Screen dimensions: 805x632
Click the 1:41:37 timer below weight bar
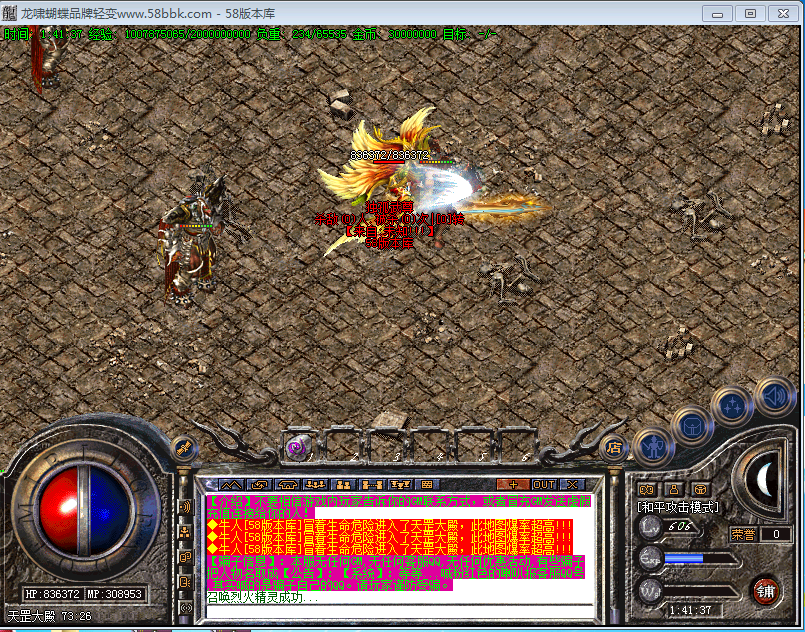pyautogui.click(x=691, y=610)
